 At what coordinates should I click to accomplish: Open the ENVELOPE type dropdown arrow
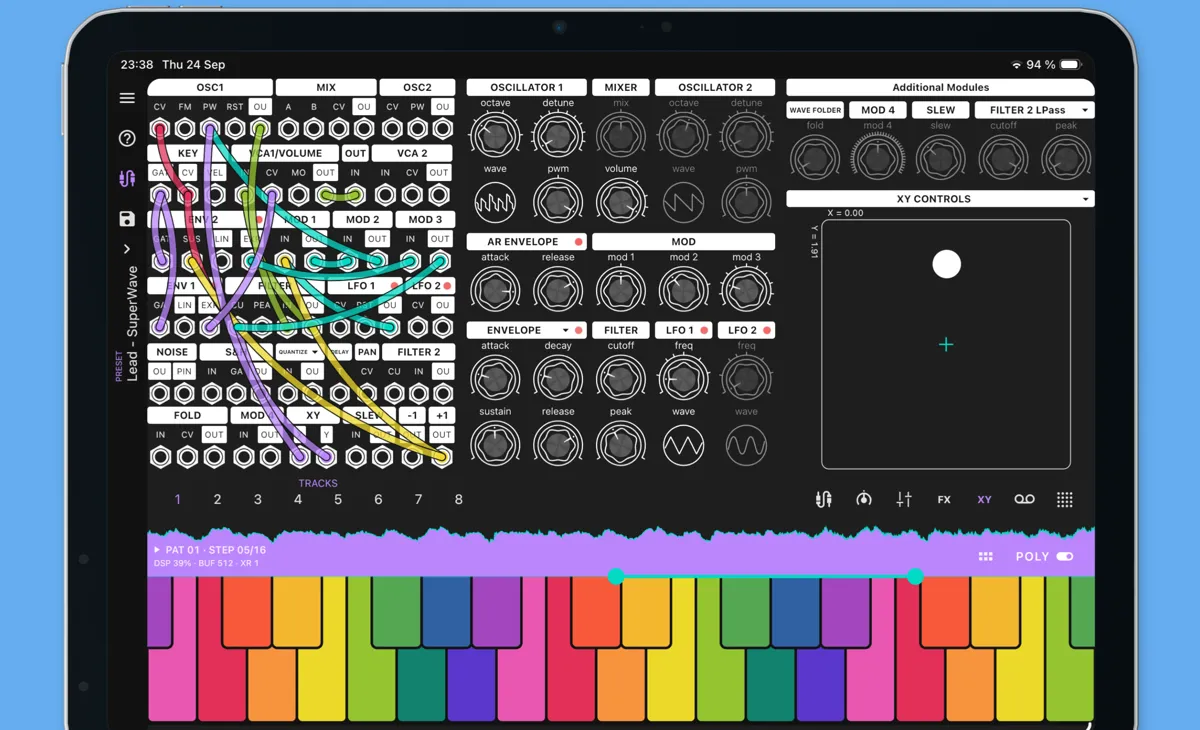tap(565, 330)
